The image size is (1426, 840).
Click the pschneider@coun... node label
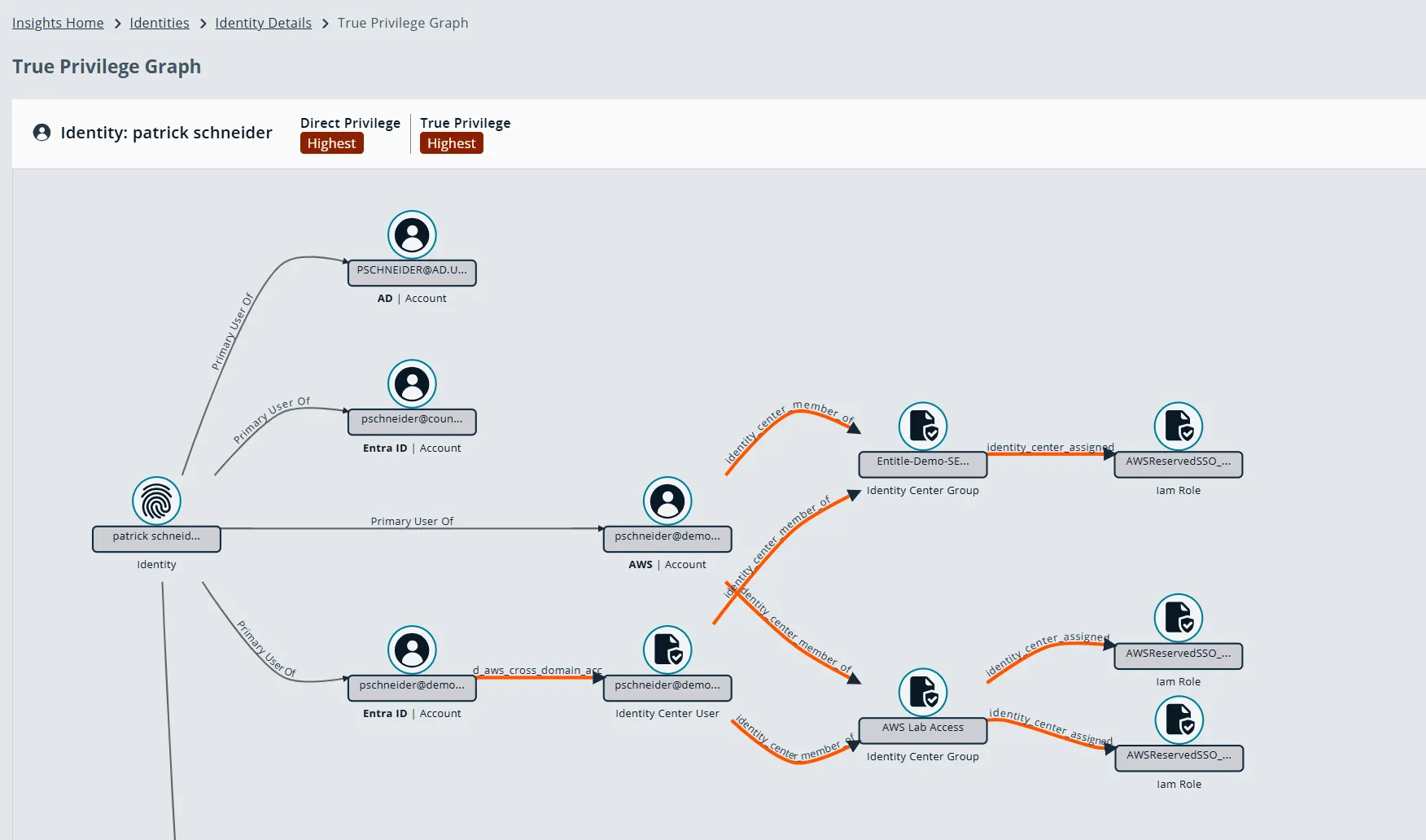pos(412,420)
